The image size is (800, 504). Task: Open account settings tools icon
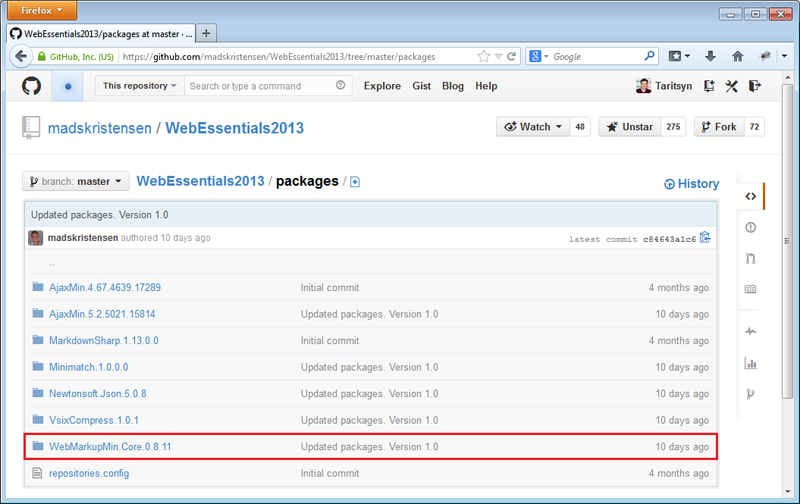click(732, 86)
